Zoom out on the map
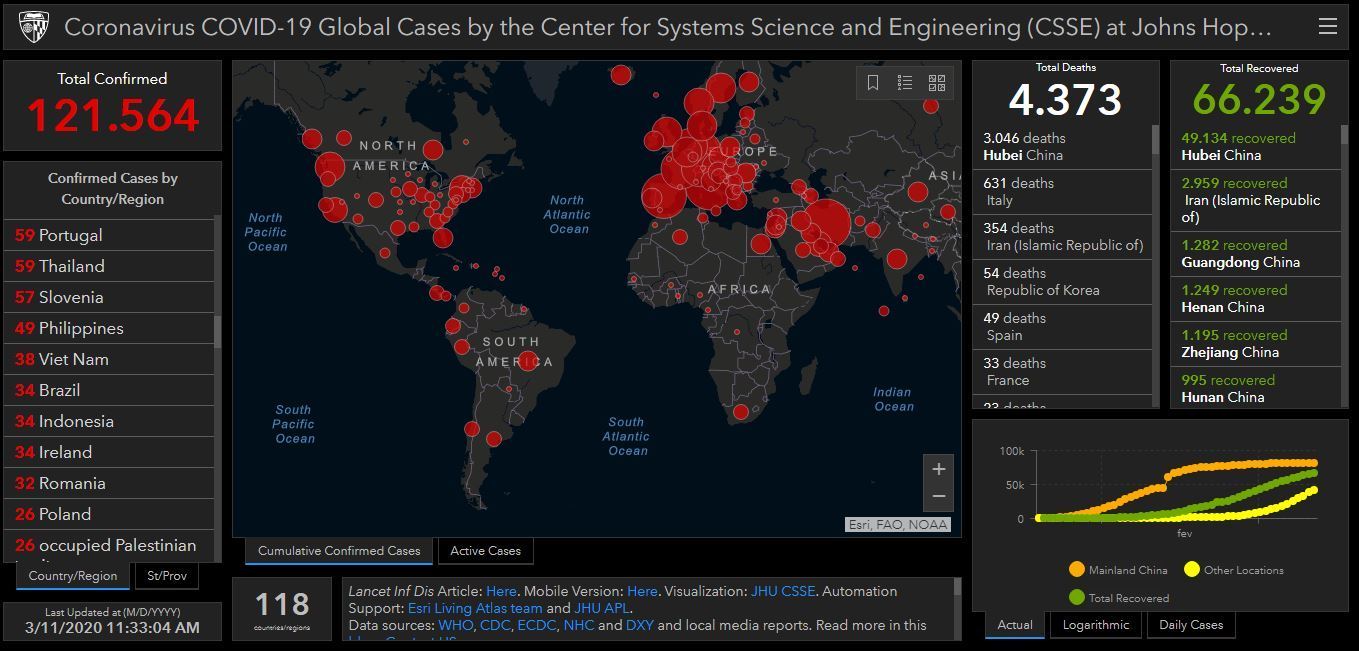Image resolution: width=1359 pixels, height=651 pixels. click(938, 496)
